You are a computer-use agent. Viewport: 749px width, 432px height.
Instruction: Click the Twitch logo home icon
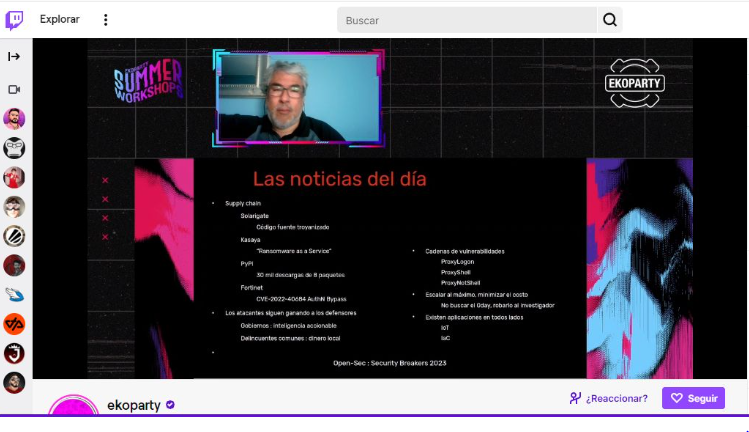click(x=14, y=20)
